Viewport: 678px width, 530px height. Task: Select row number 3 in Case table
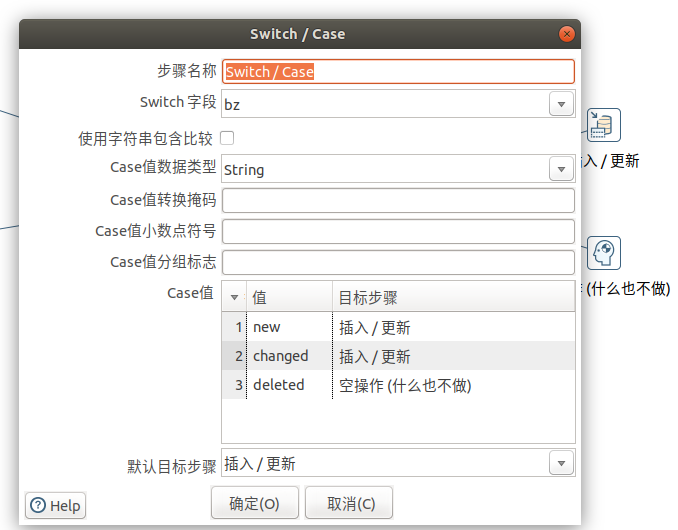[234, 385]
